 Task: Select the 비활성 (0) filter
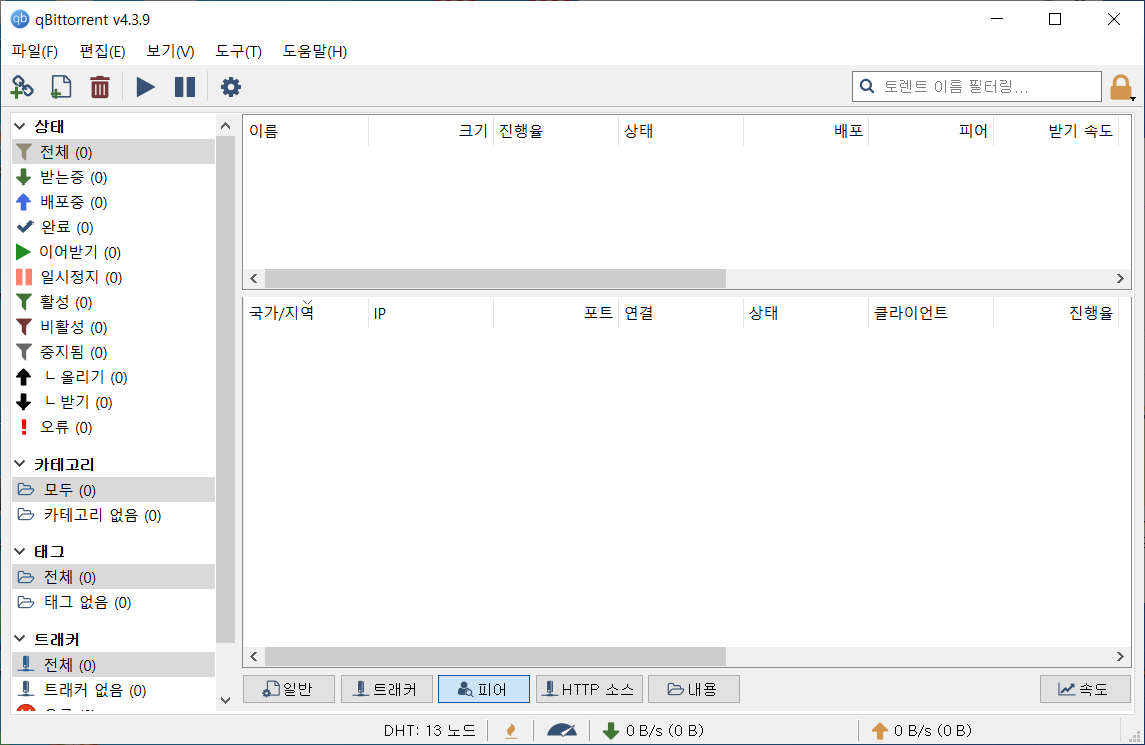[113, 326]
